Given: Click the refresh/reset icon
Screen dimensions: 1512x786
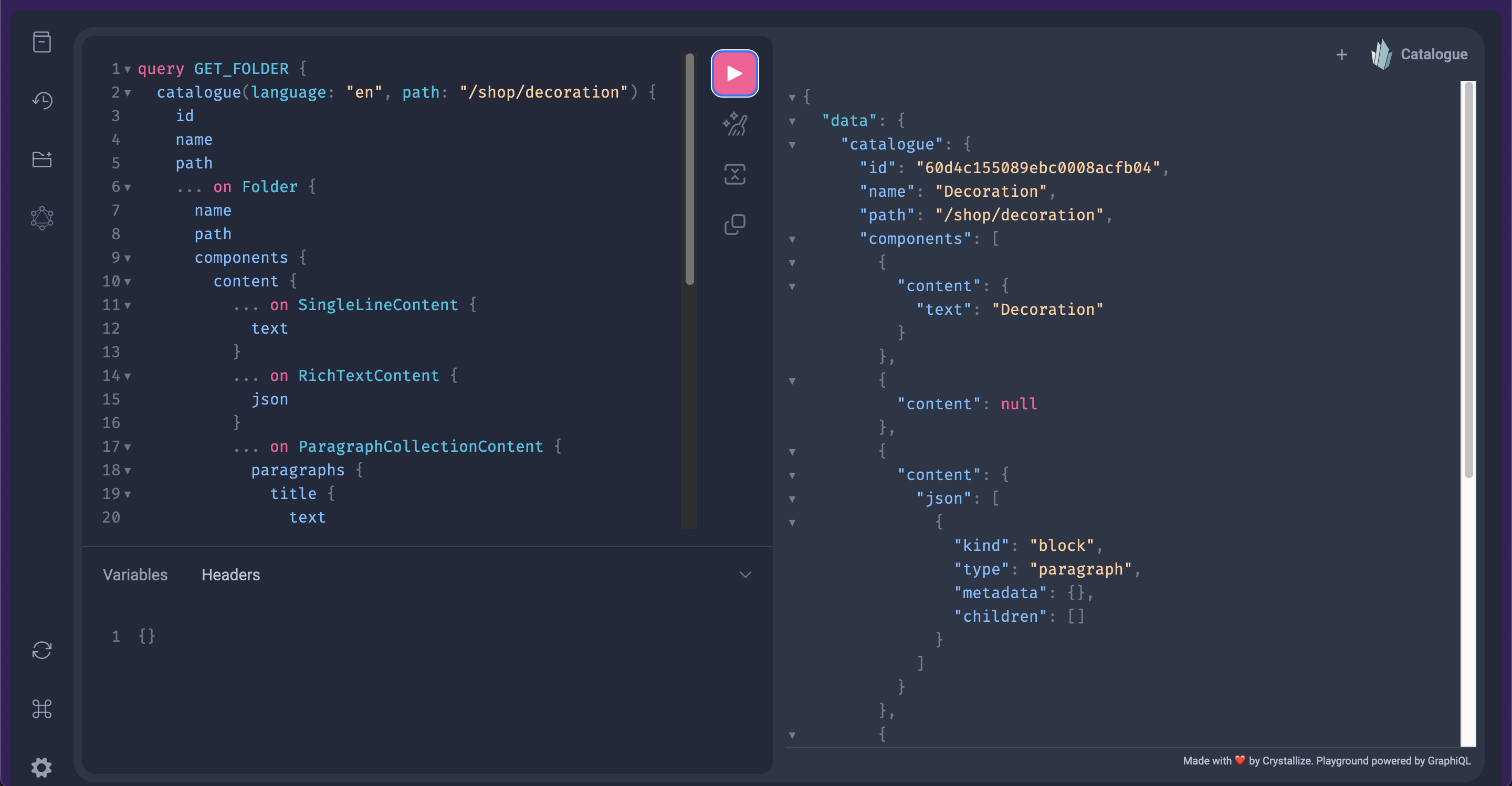Looking at the screenshot, I should 42,649.
